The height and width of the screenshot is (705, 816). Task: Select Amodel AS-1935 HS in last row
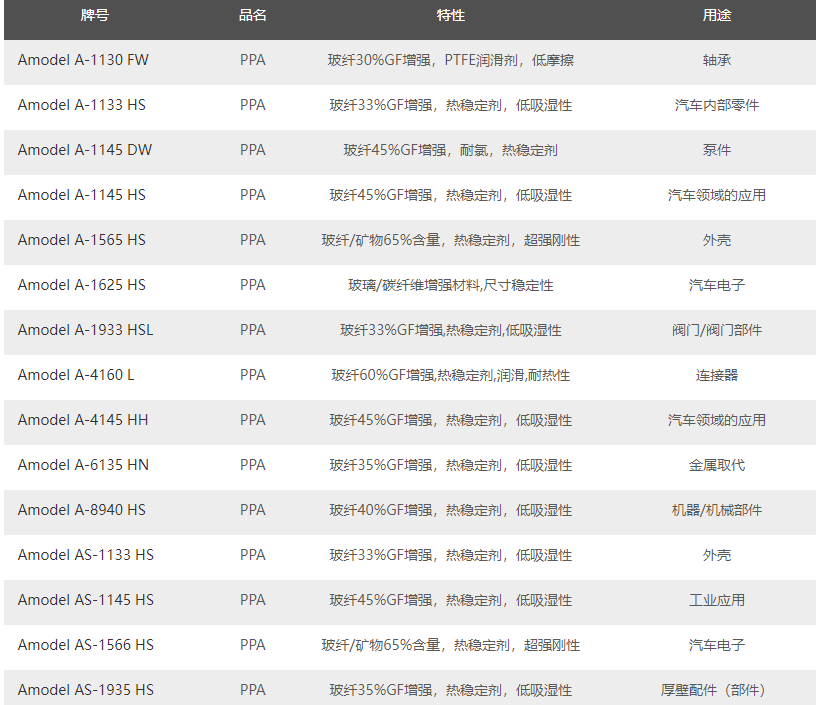(x=86, y=690)
